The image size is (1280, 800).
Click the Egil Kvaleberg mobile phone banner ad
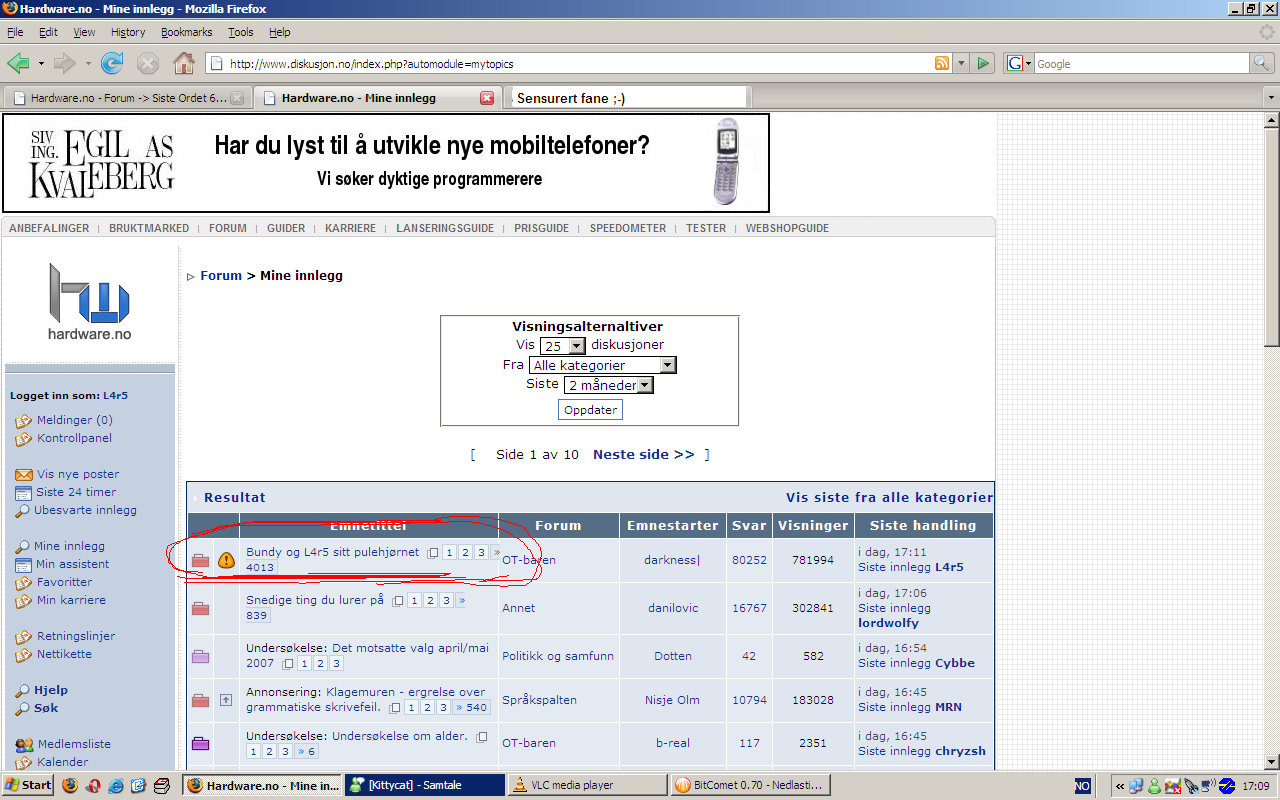(x=386, y=163)
